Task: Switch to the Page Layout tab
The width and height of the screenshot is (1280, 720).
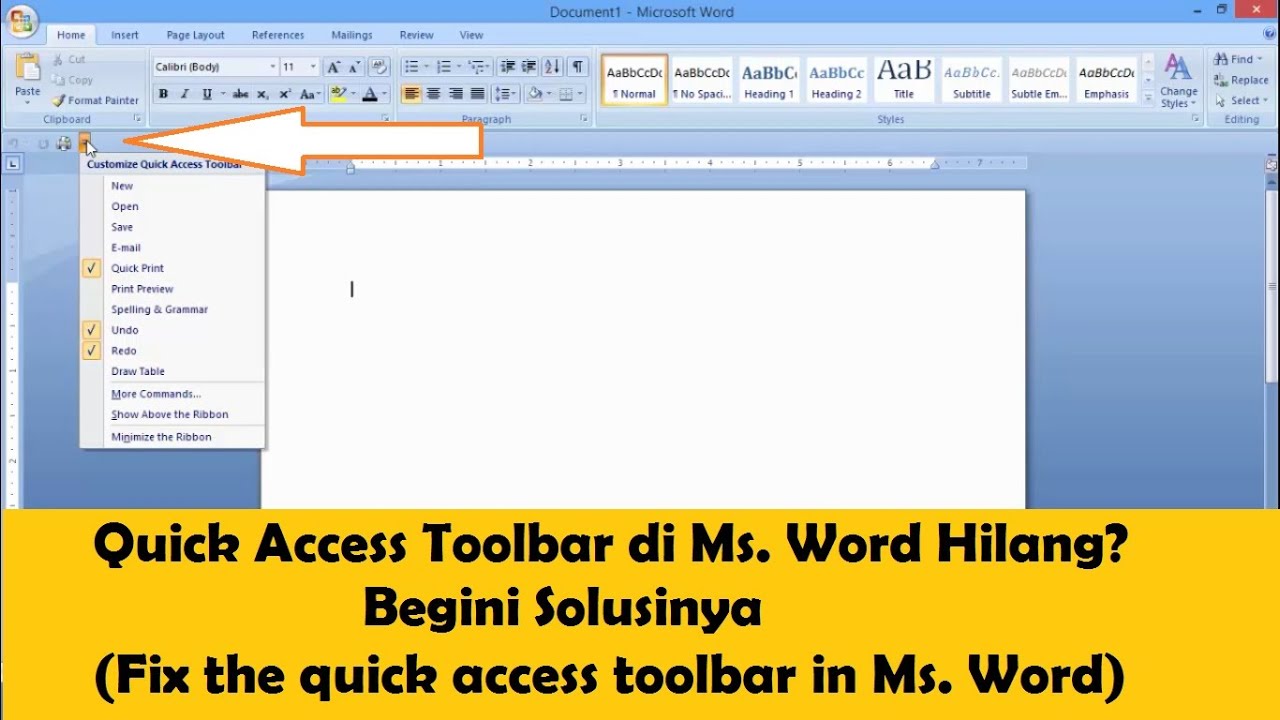Action: pyautogui.click(x=195, y=35)
